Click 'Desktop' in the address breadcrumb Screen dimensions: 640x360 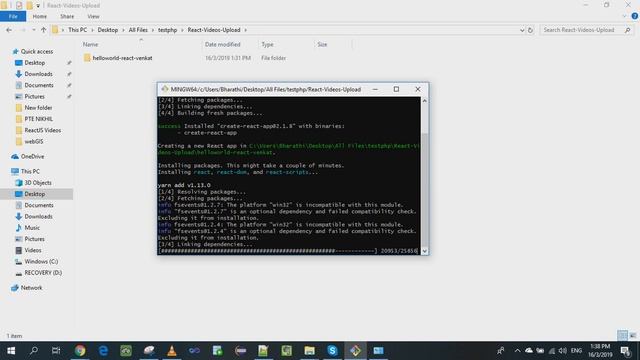click(108, 30)
